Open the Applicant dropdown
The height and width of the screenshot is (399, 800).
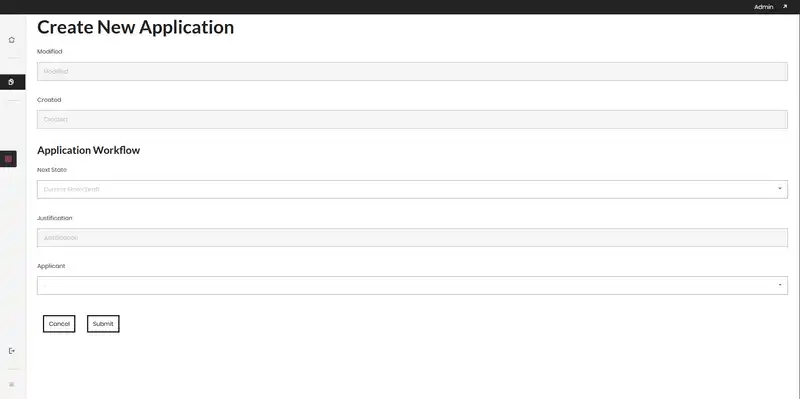point(412,285)
